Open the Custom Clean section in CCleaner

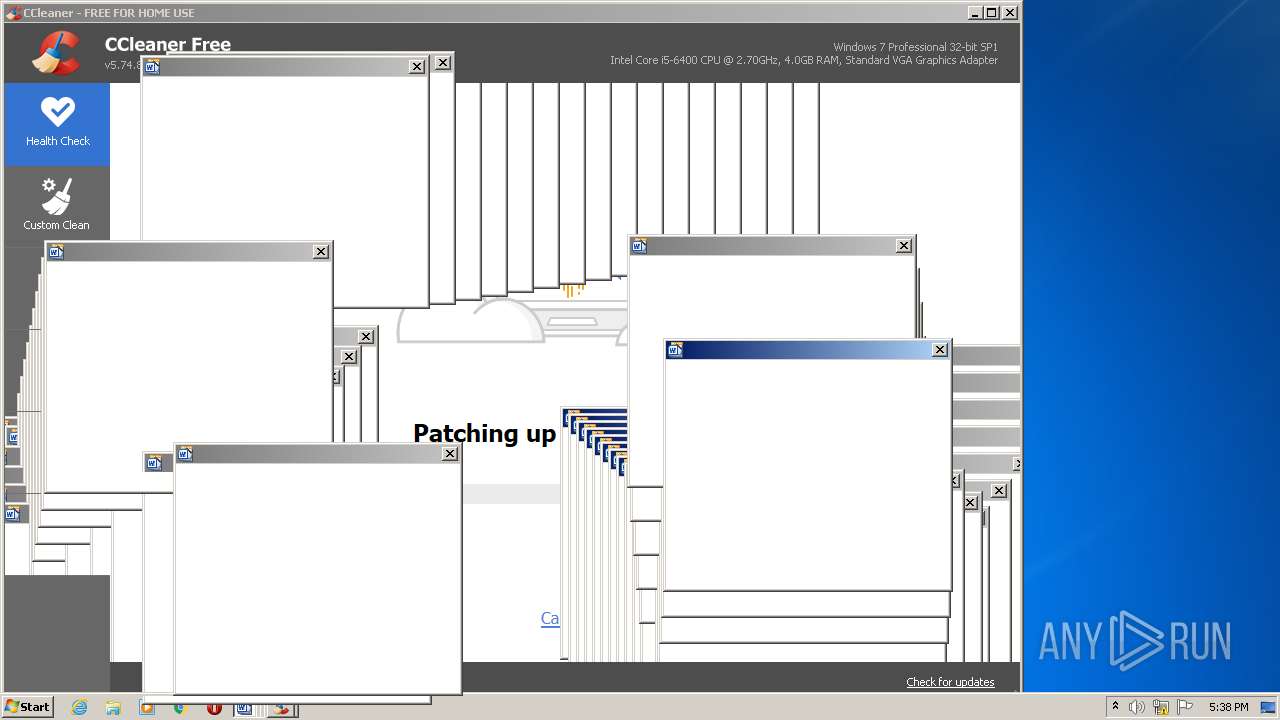[57, 203]
